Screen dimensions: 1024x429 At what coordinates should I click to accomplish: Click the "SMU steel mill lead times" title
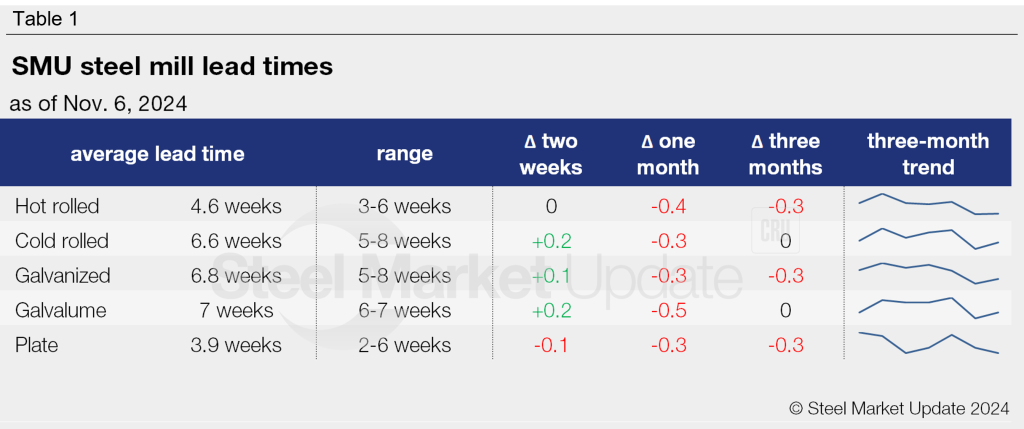[x=172, y=67]
